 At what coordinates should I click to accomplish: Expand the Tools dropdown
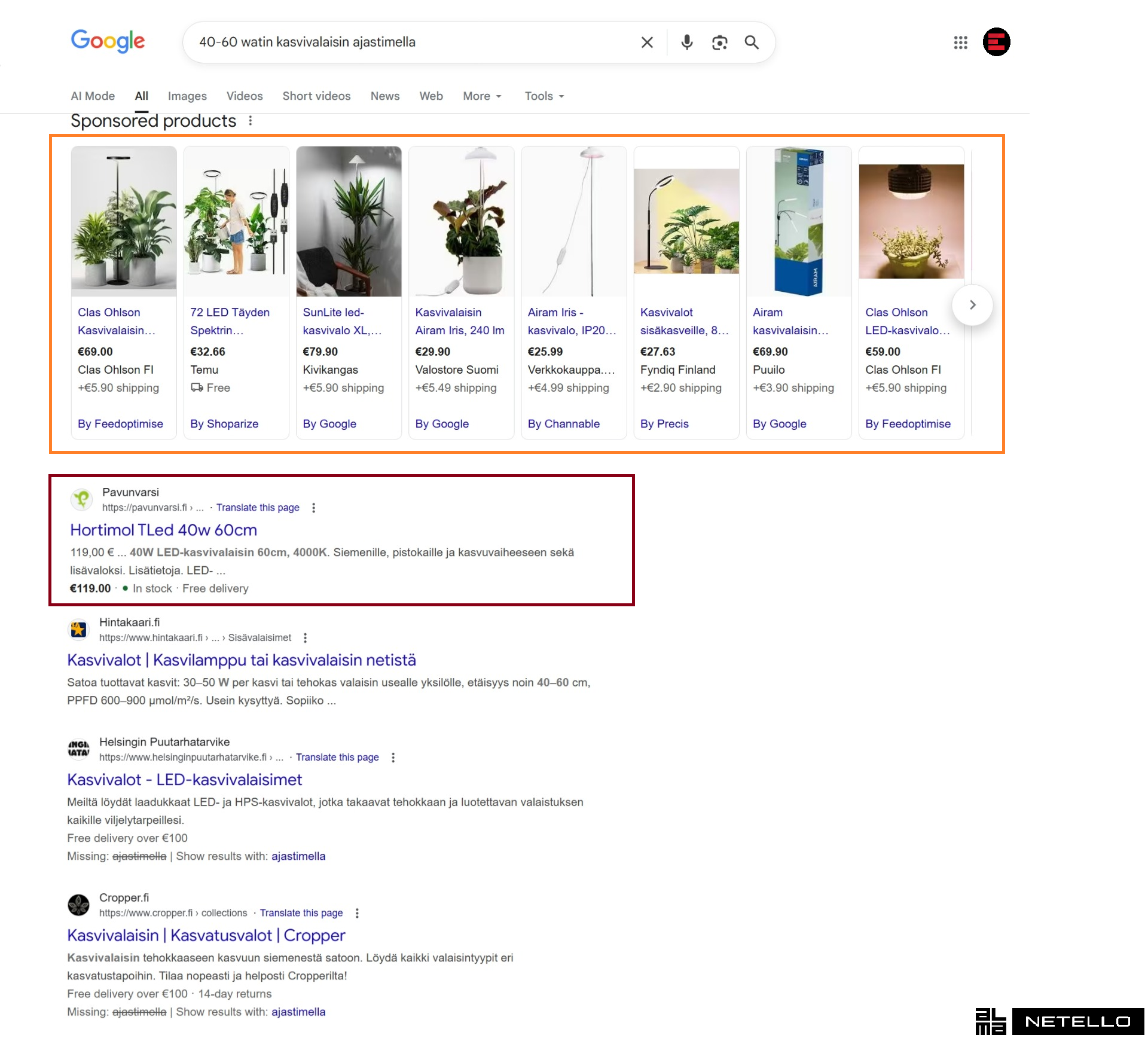coord(544,96)
